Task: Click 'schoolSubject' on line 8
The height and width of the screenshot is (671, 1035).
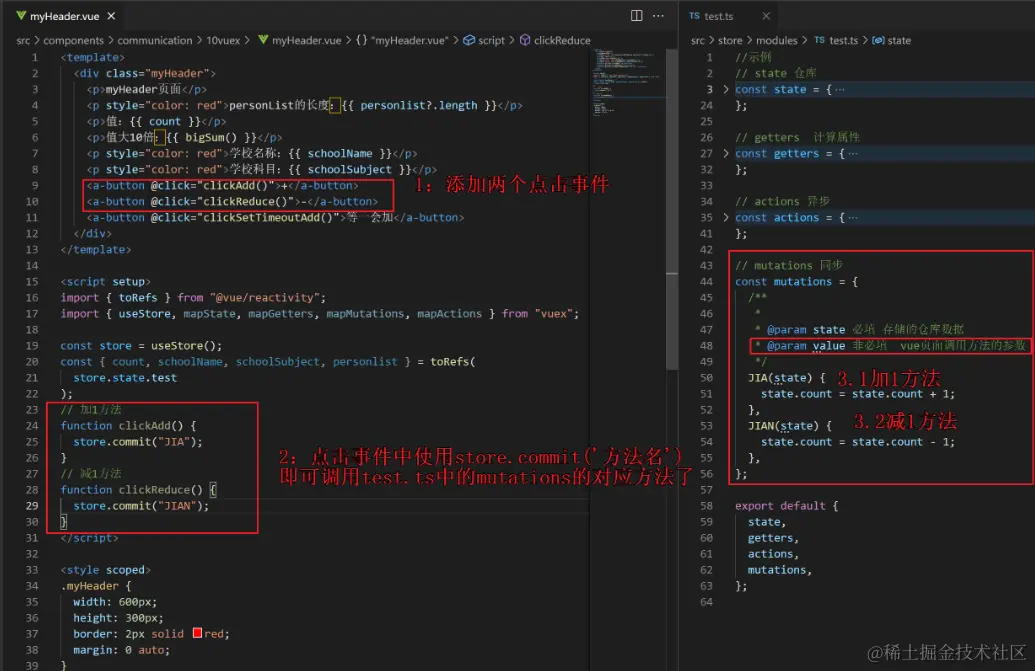Action: tap(349, 170)
